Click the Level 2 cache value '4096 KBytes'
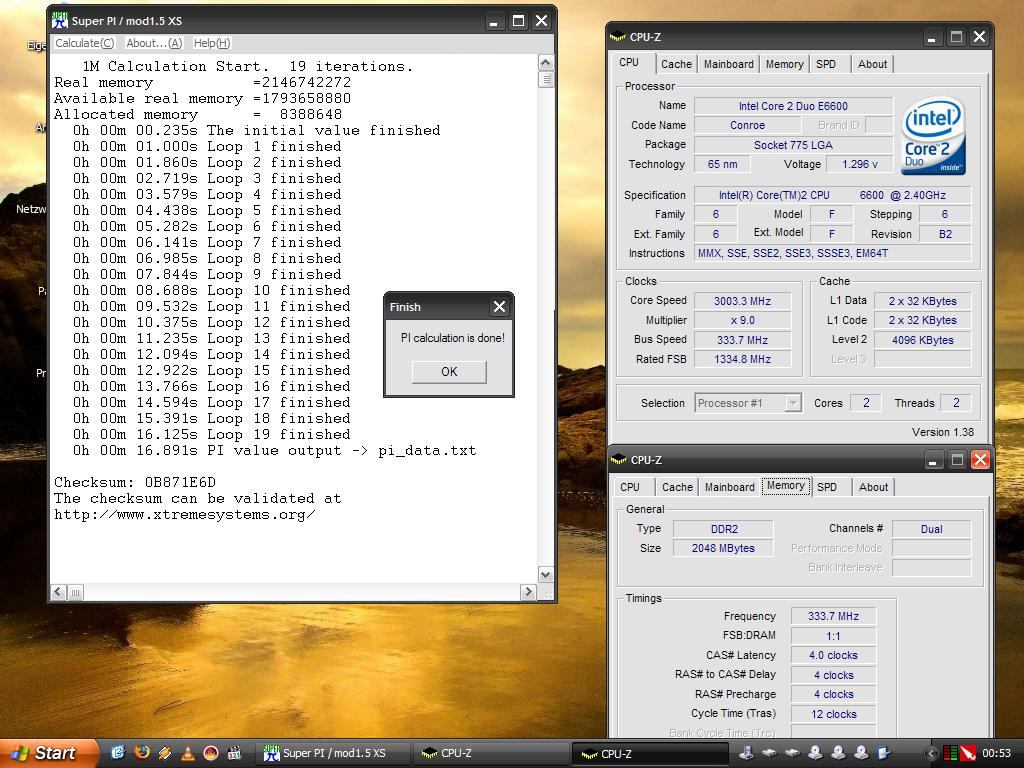 [x=923, y=340]
